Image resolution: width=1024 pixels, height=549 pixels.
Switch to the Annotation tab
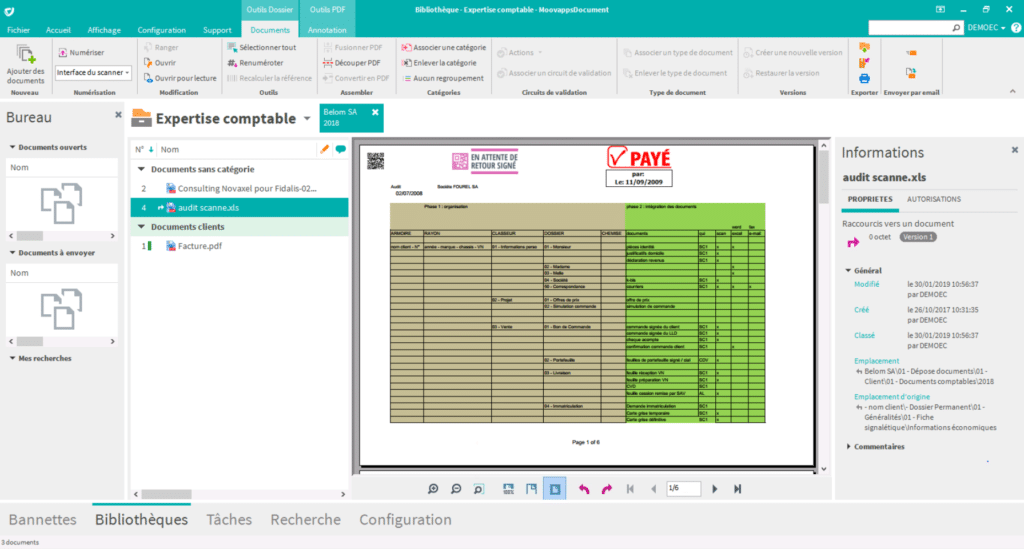tap(327, 30)
